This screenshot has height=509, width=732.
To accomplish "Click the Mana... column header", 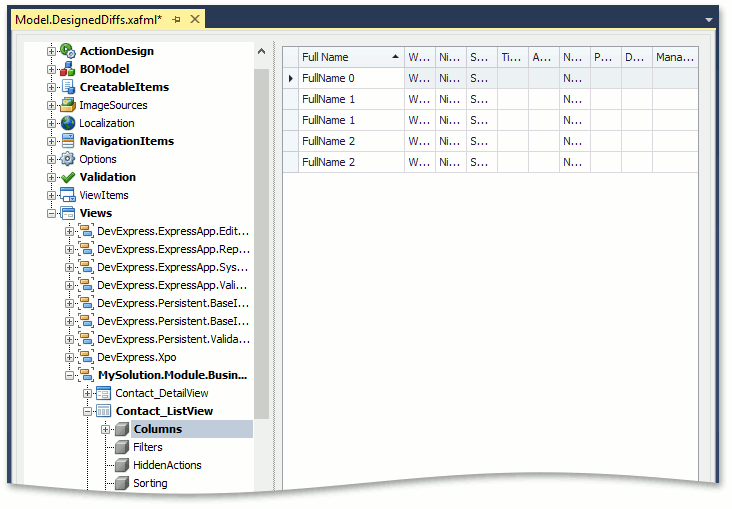I will pos(675,57).
